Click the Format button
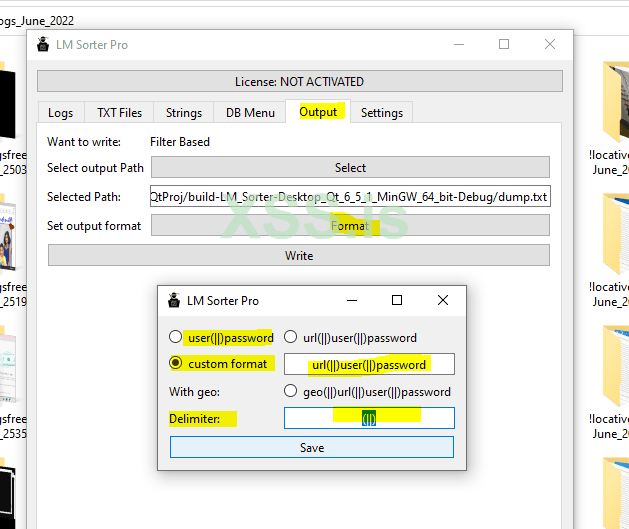Viewport: 629px width, 529px height. [350, 225]
